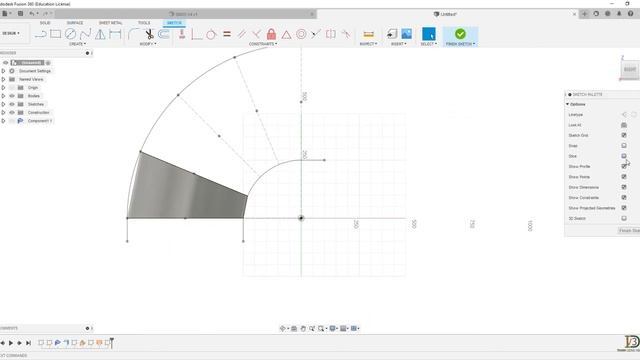Click Finish Sketch button in Sketch Palette
The image size is (640, 360).
point(629,231)
